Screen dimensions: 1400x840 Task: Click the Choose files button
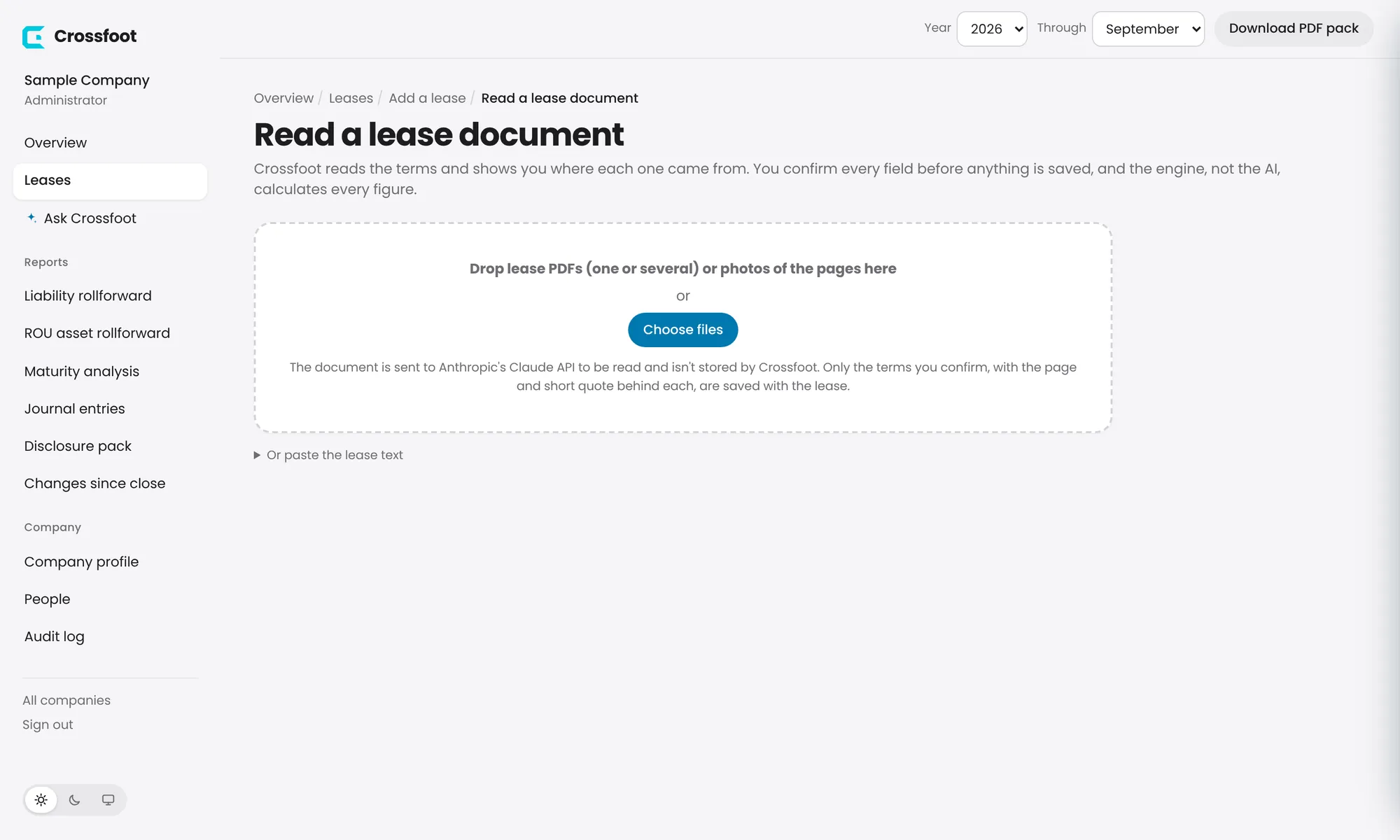[x=682, y=330]
